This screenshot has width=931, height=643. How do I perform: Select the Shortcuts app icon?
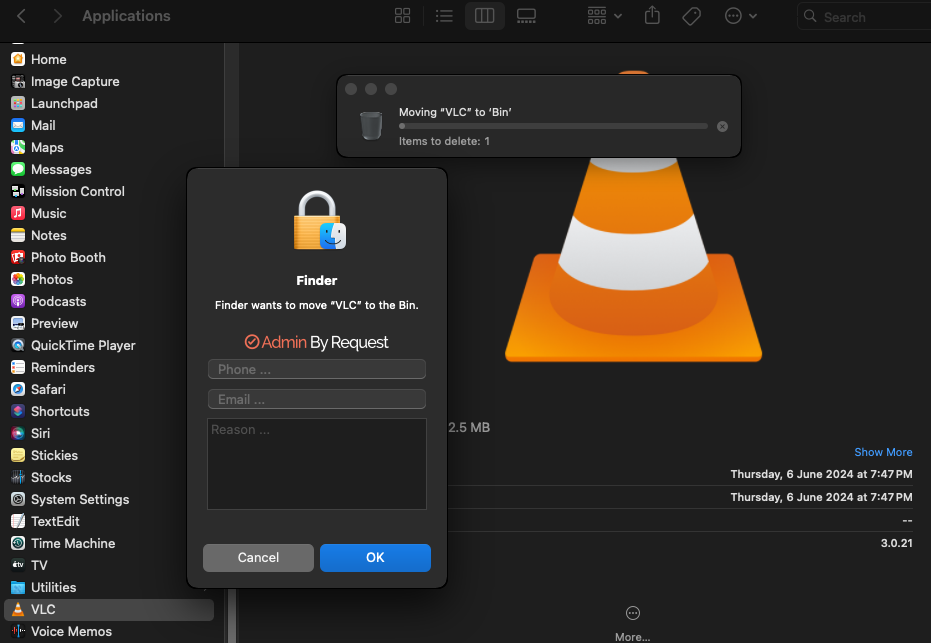pyautogui.click(x=18, y=411)
